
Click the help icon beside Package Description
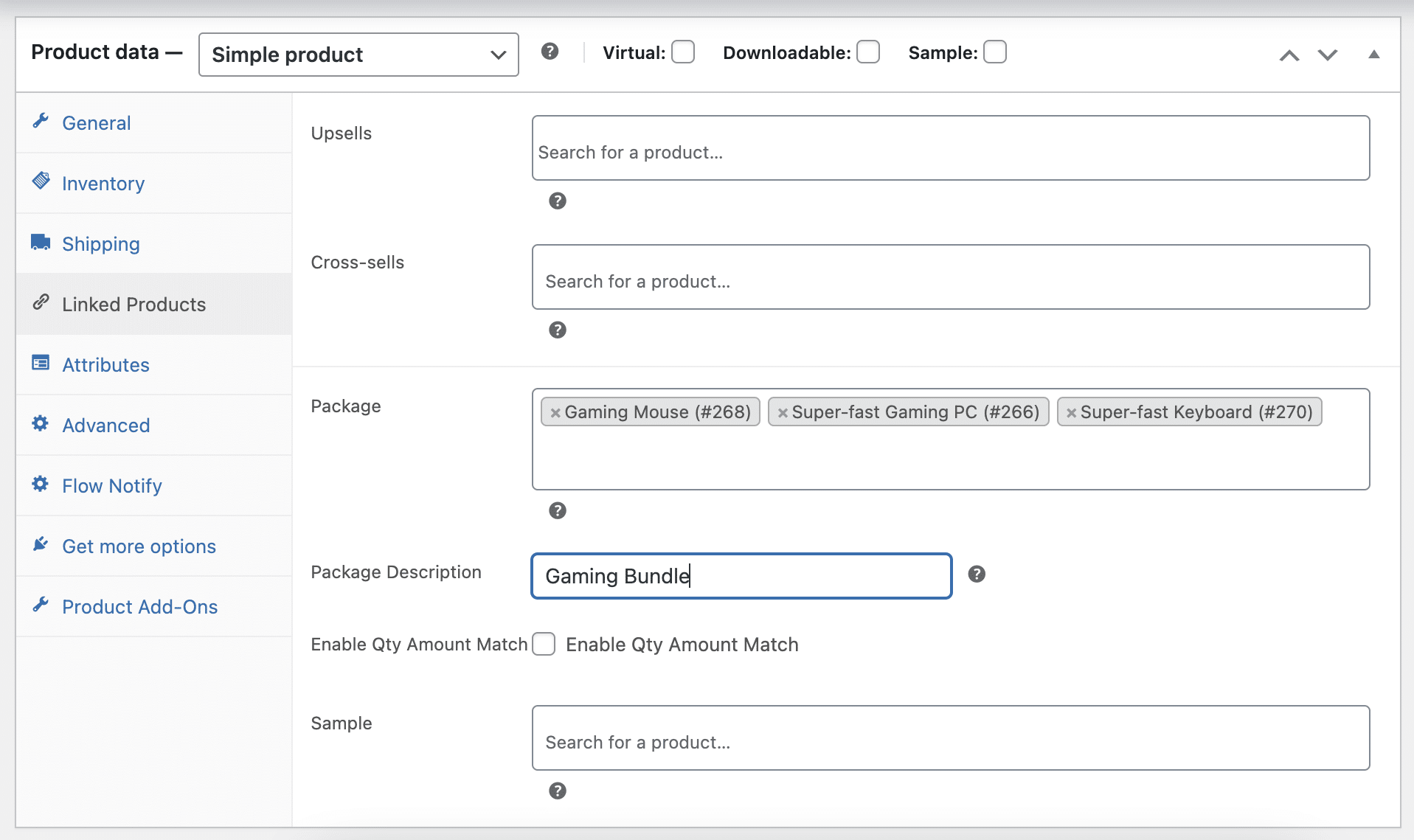pos(977,574)
